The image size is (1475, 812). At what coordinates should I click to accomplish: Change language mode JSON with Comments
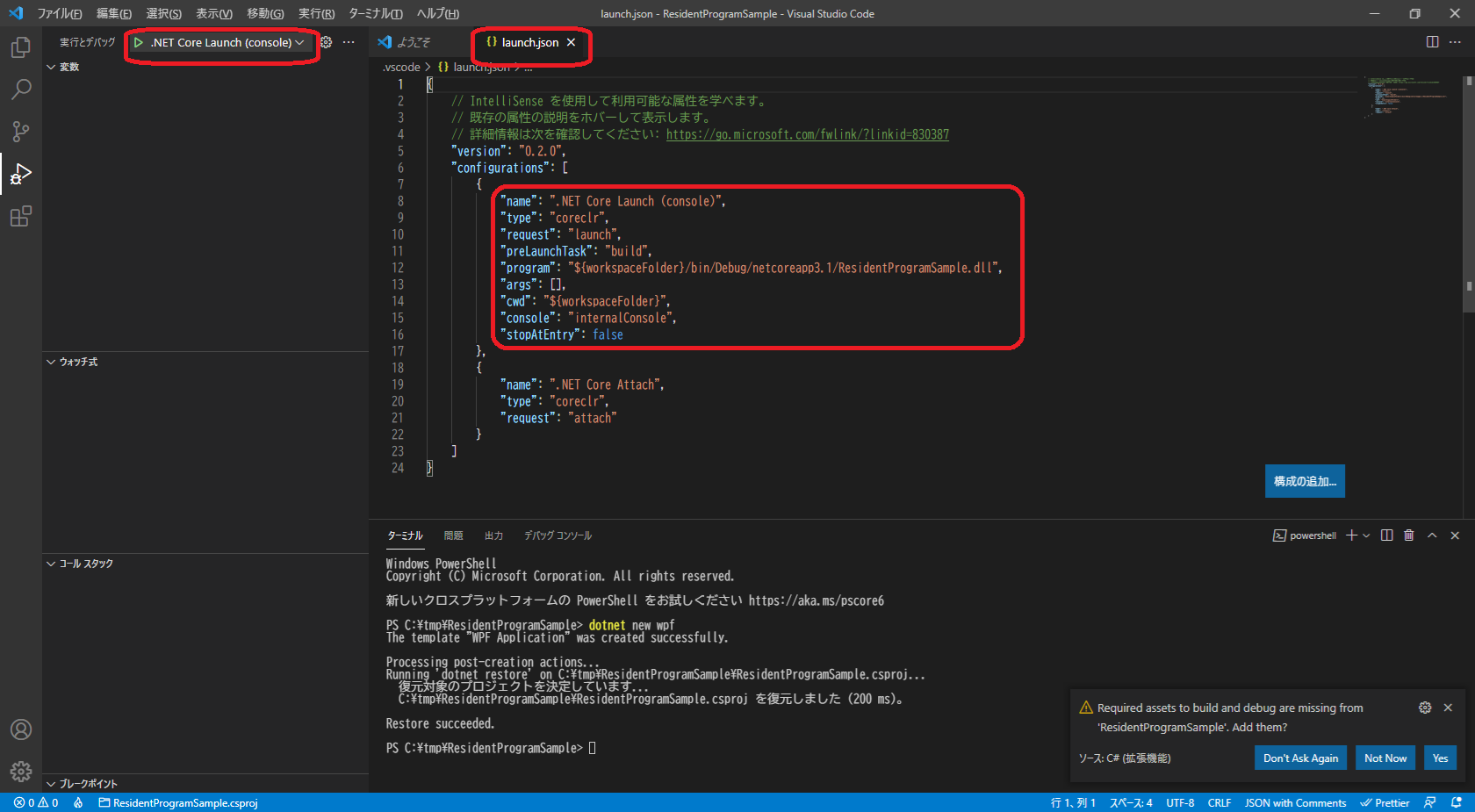tap(1295, 803)
